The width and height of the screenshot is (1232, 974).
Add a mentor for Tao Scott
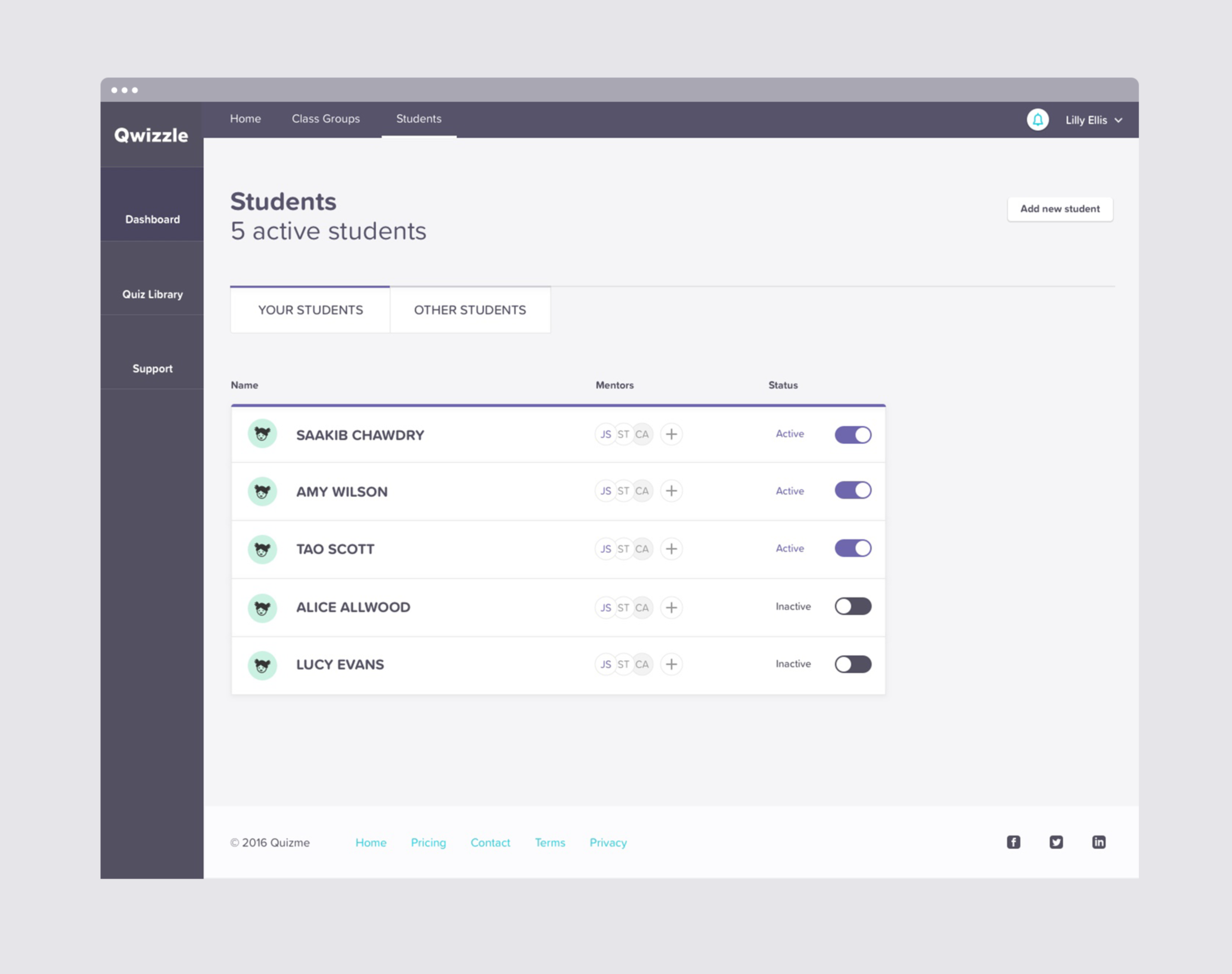671,549
